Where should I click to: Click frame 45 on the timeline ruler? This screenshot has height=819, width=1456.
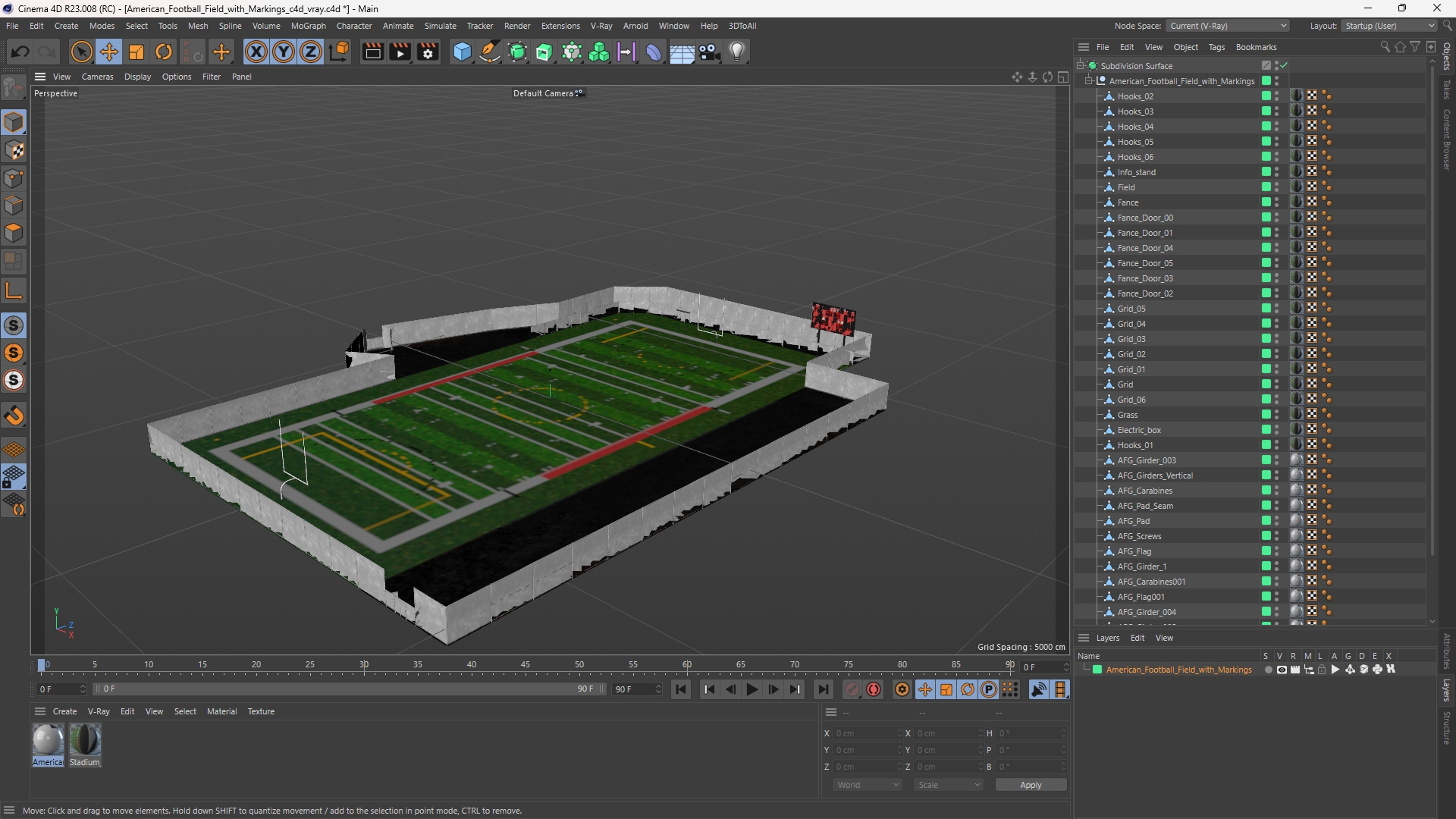526,665
